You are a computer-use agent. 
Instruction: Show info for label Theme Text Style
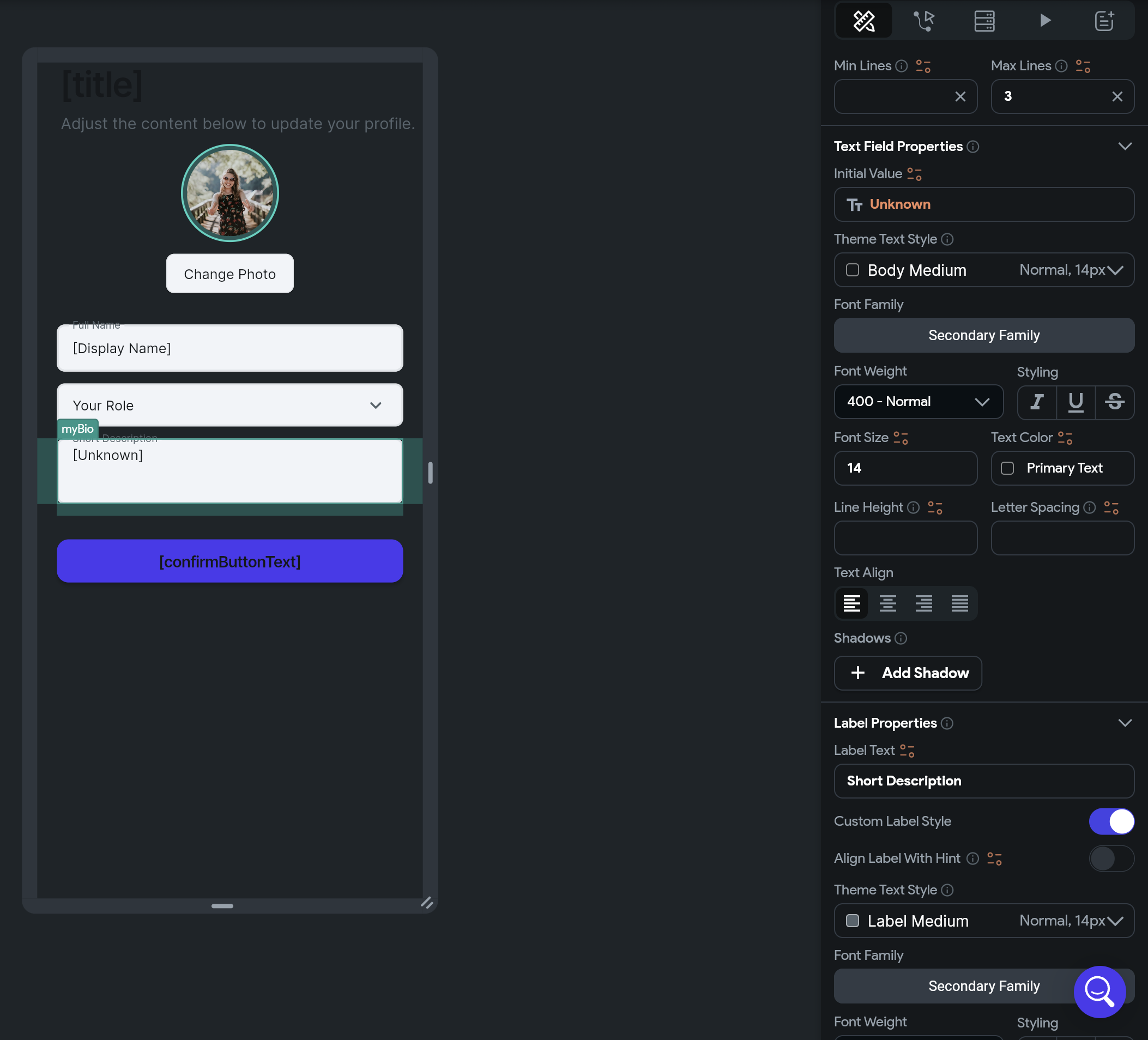click(947, 890)
